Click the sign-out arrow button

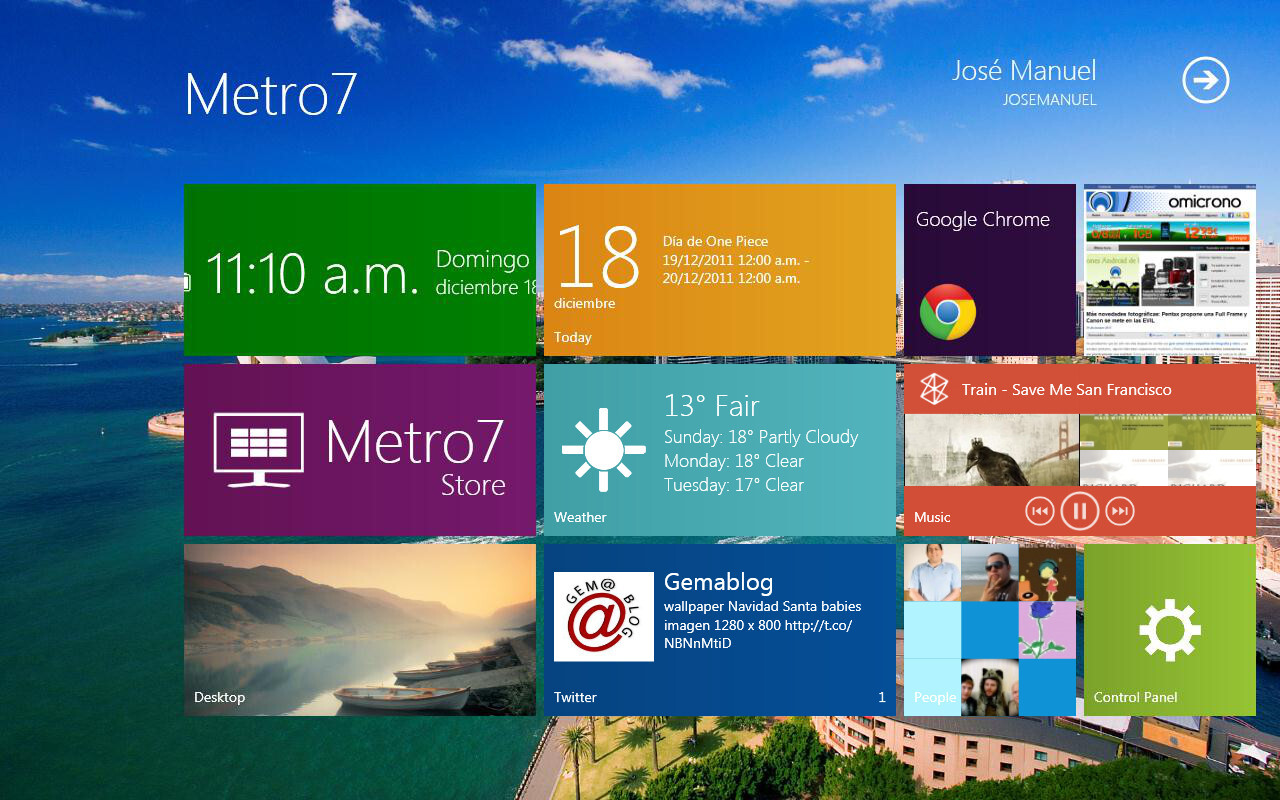click(1205, 80)
